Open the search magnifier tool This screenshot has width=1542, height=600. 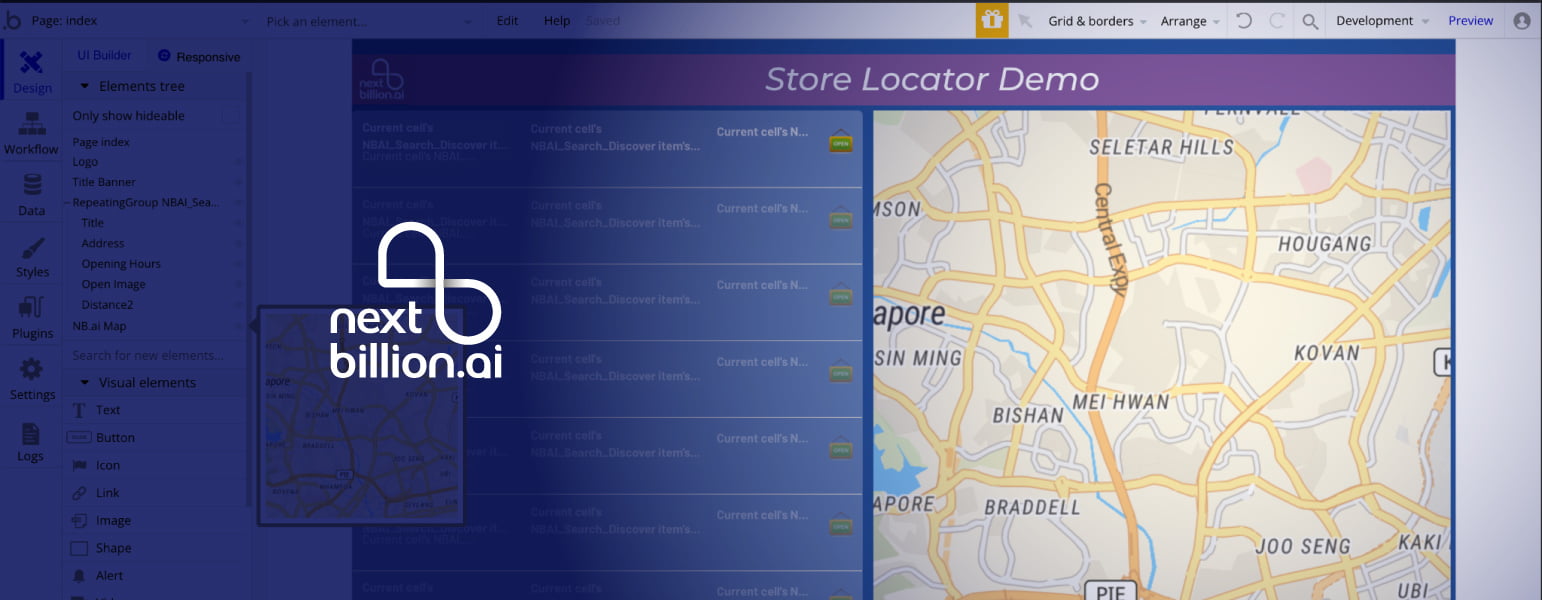(1310, 21)
